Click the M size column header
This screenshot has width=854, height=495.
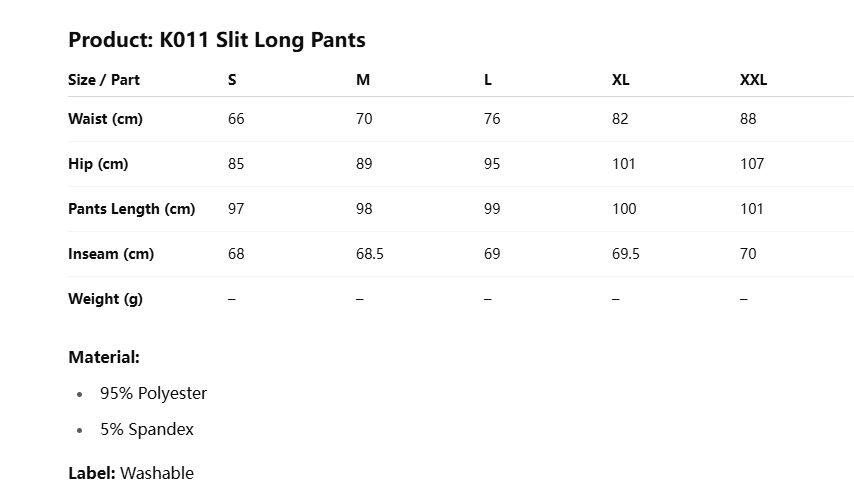[363, 80]
